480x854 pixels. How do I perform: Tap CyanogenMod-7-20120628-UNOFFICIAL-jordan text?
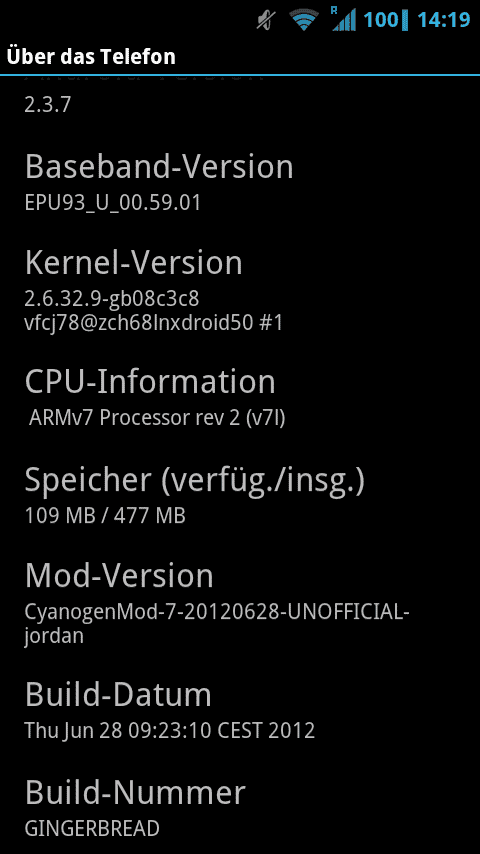pos(217,623)
